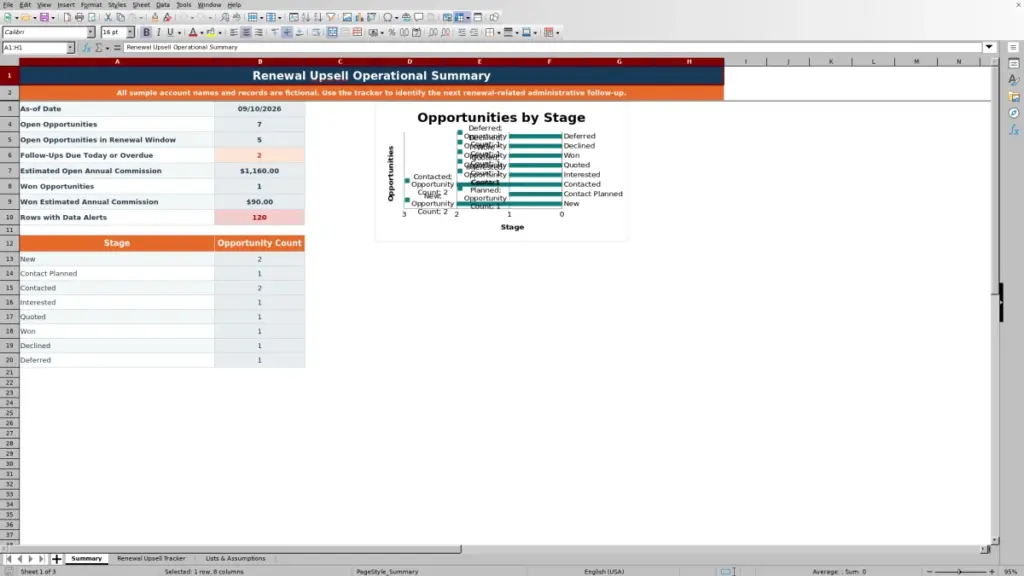Click the last sheet navigation arrow
1024x576 pixels.
pyautogui.click(x=41, y=559)
